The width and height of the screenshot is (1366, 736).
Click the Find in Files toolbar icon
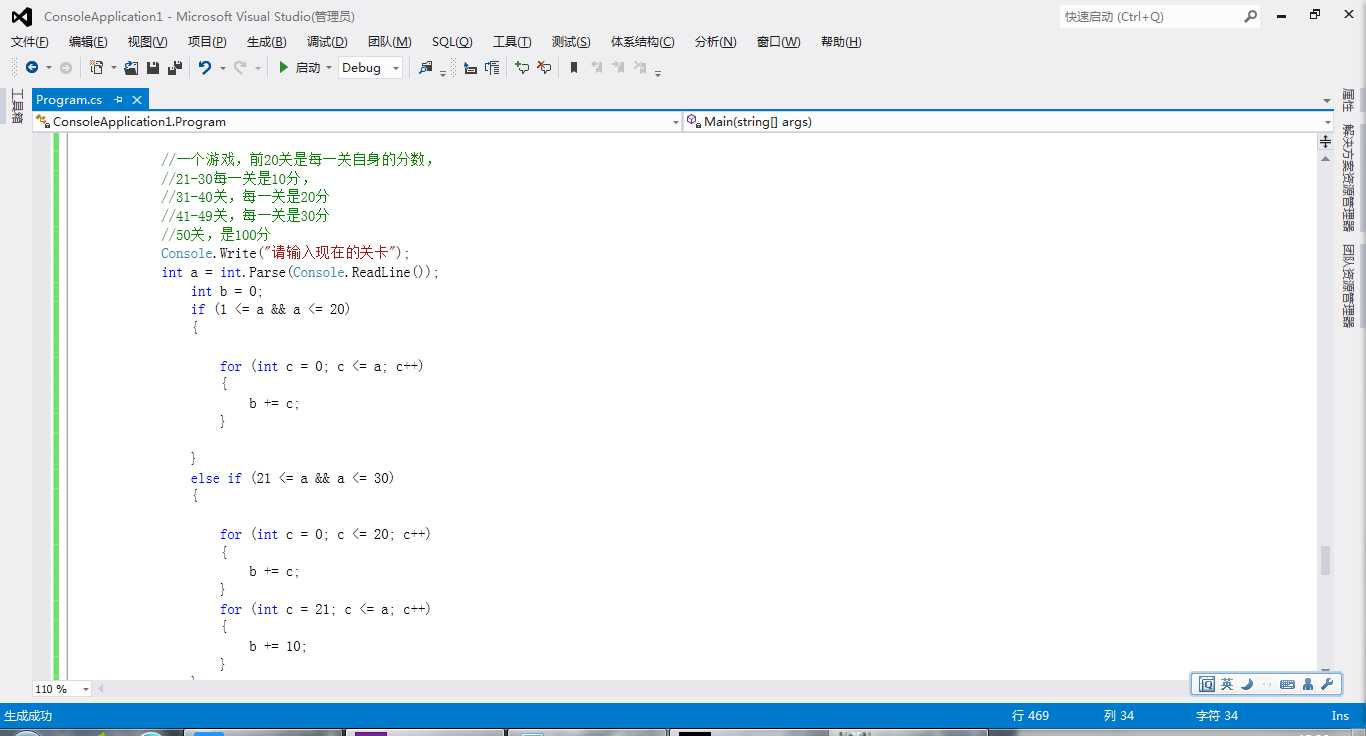(x=426, y=68)
